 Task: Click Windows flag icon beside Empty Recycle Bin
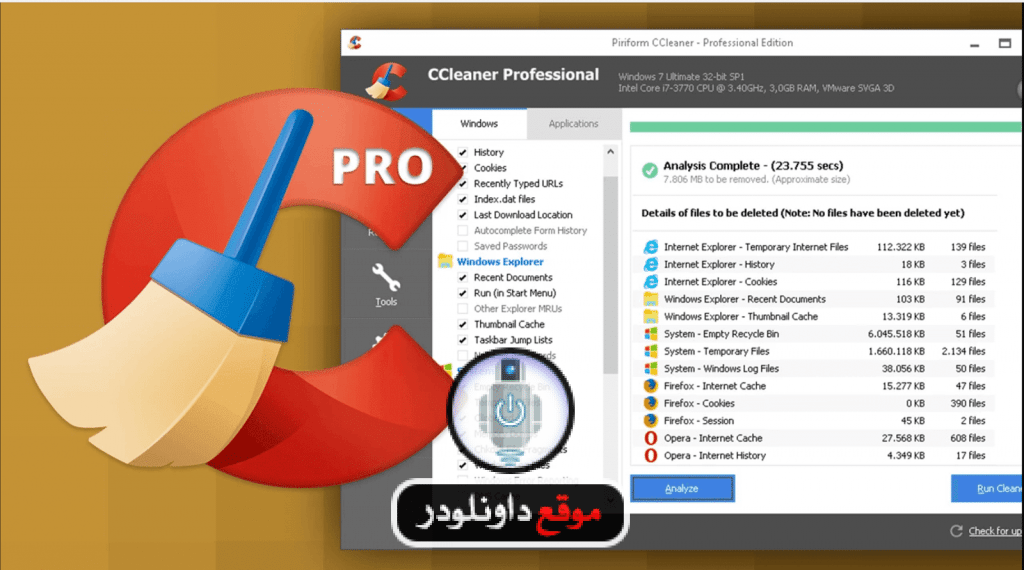(x=650, y=334)
